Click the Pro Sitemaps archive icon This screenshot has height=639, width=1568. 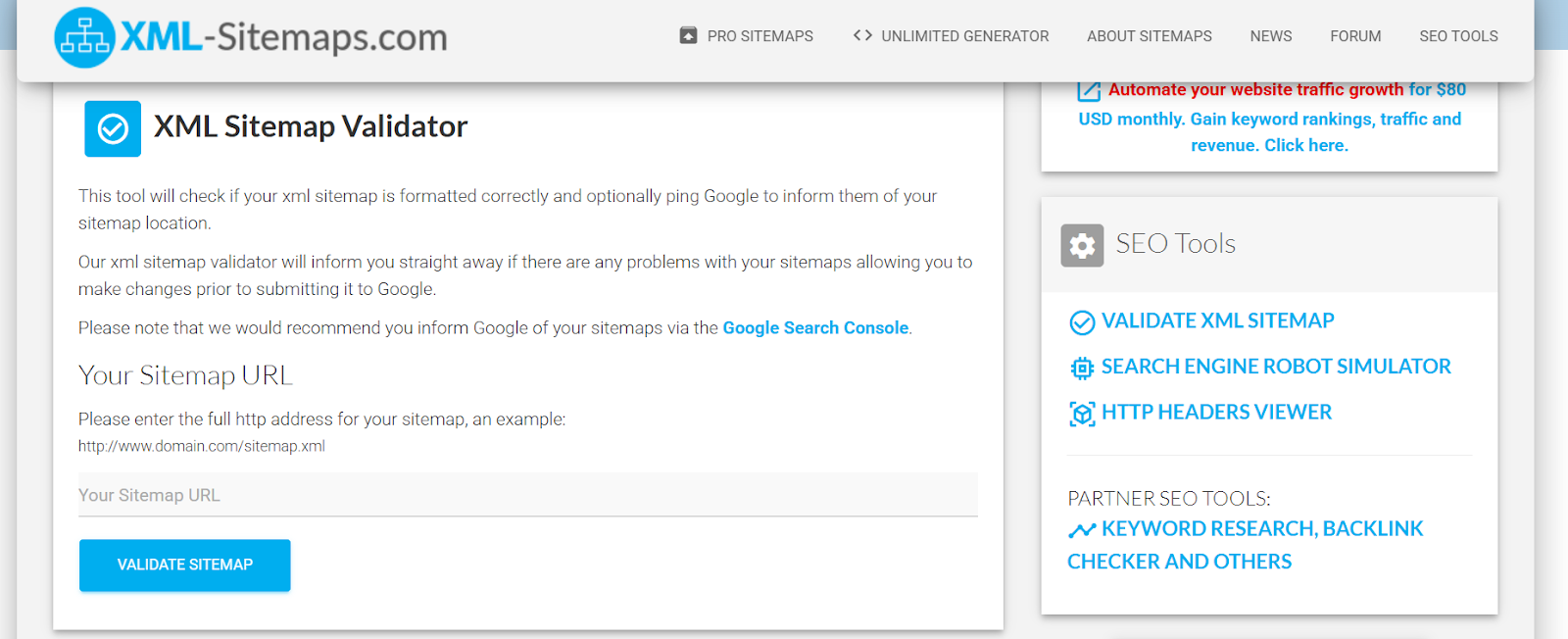tap(688, 35)
